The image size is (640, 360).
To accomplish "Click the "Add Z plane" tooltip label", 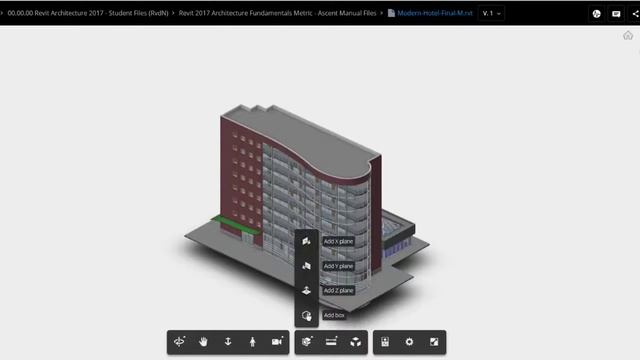I will (x=338, y=291).
